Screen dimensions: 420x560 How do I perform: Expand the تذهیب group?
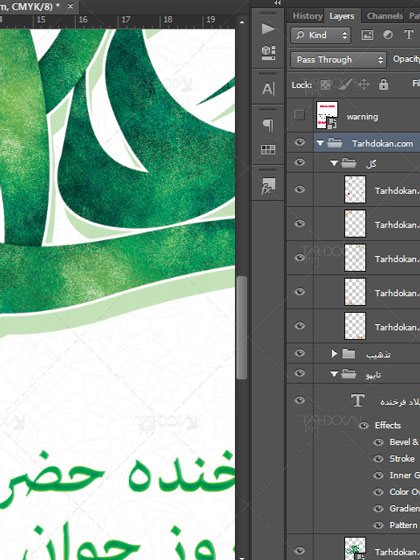pos(334,354)
